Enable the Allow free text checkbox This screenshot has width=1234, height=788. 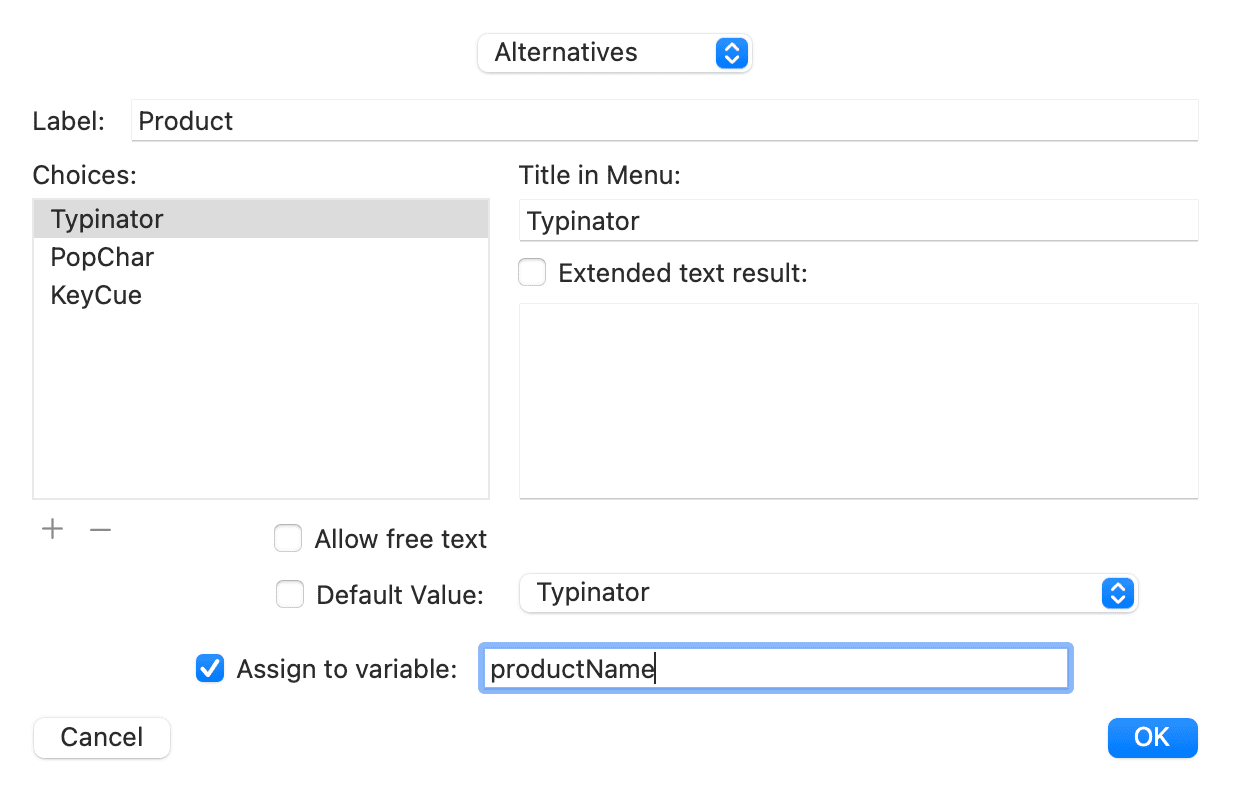click(x=288, y=538)
